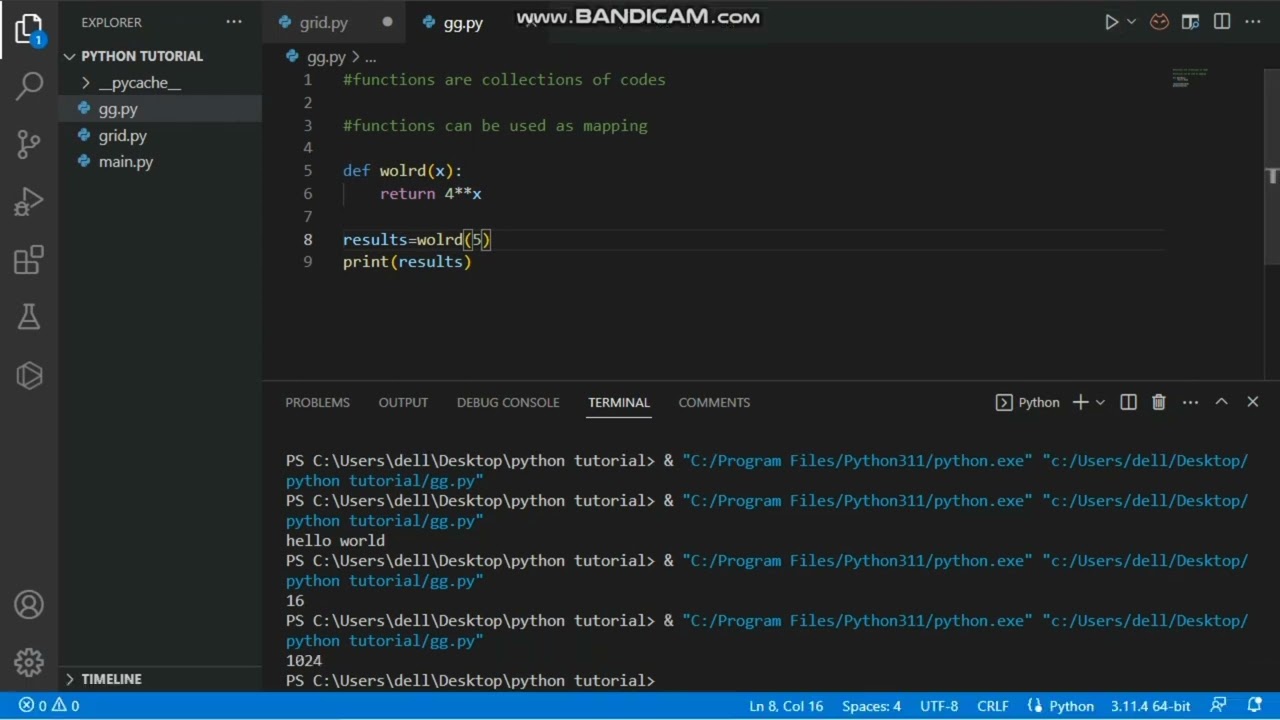Place cursor on line 6 return statement

pos(430,194)
